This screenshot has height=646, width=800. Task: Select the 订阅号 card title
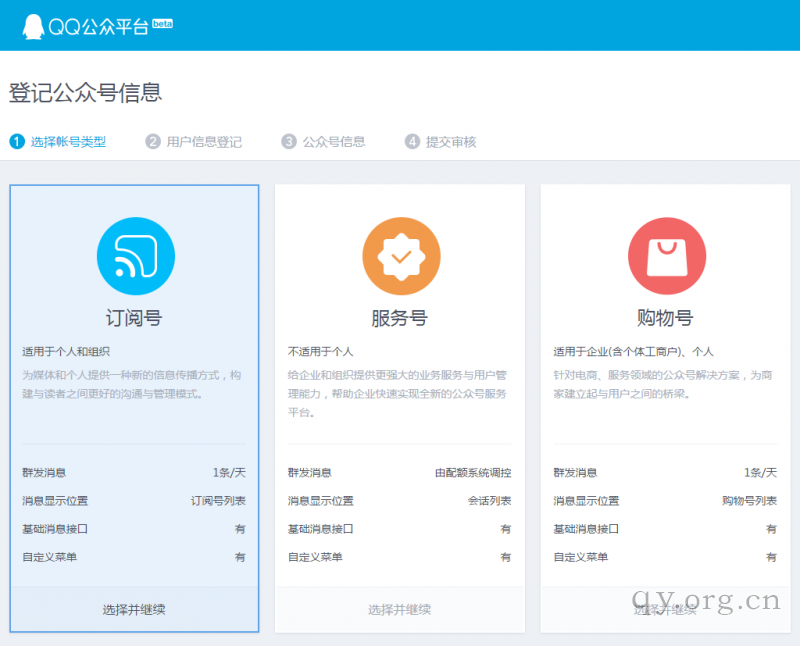pos(134,318)
